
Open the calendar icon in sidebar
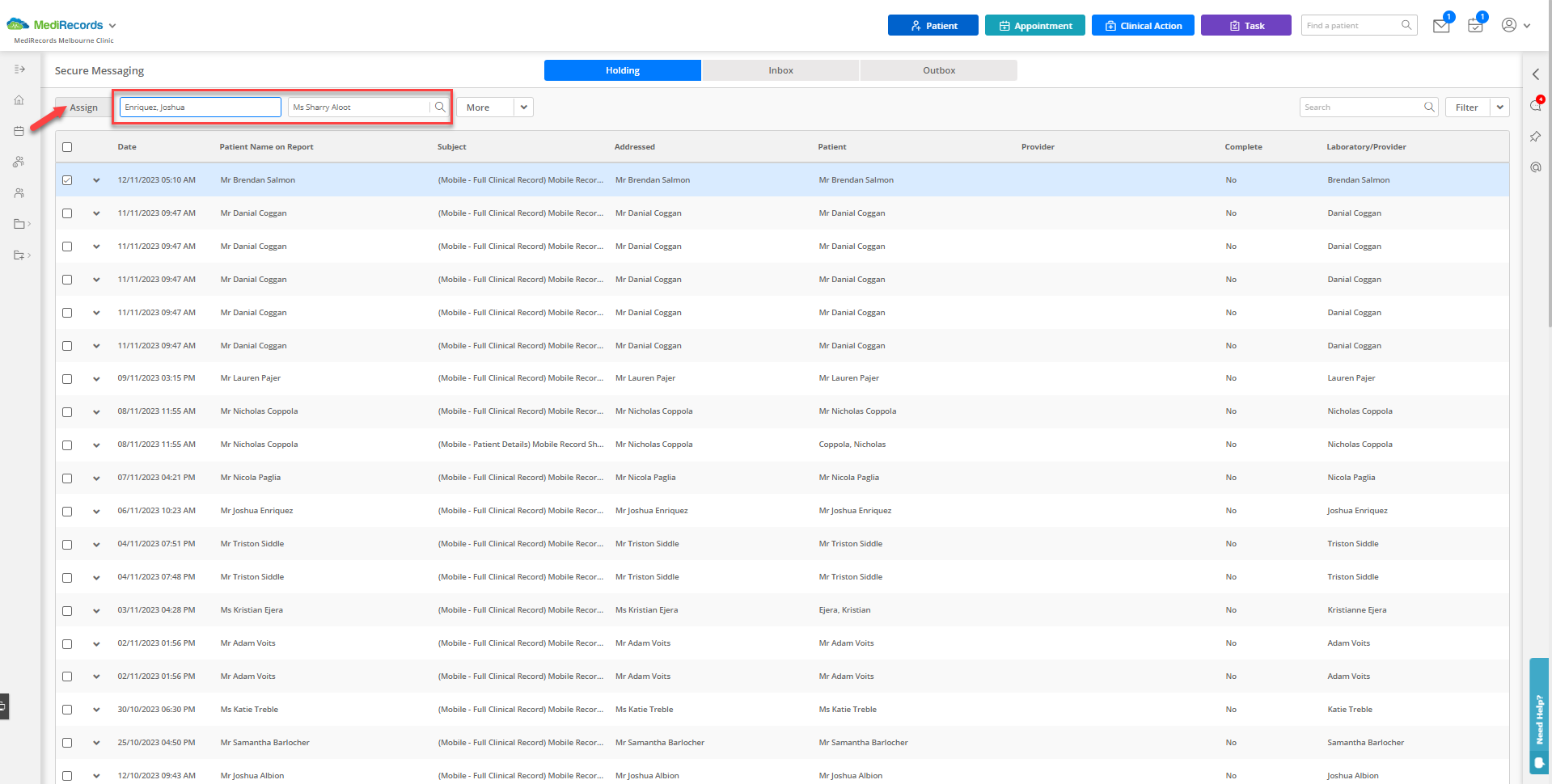click(19, 131)
